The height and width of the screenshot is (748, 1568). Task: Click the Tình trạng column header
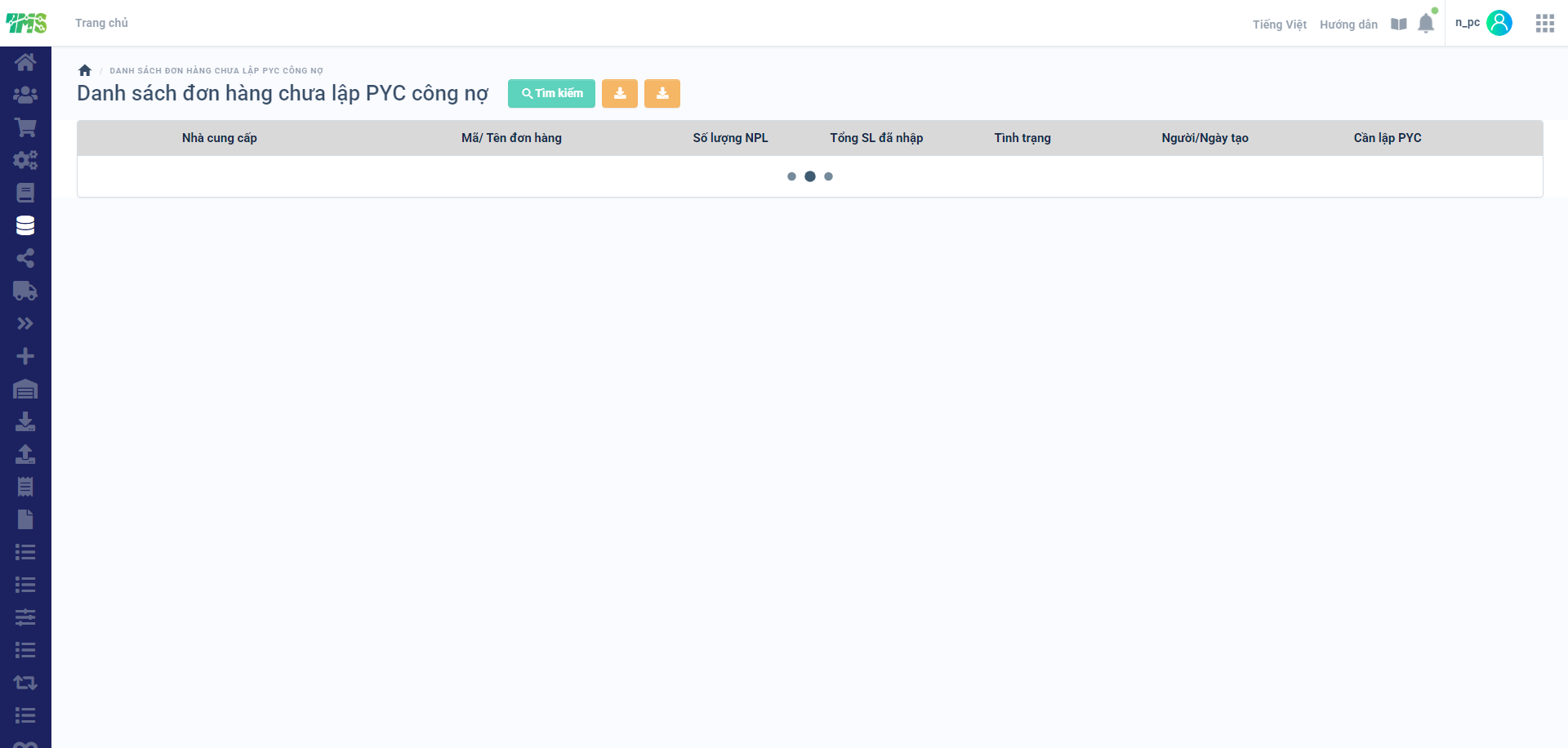pos(1022,138)
